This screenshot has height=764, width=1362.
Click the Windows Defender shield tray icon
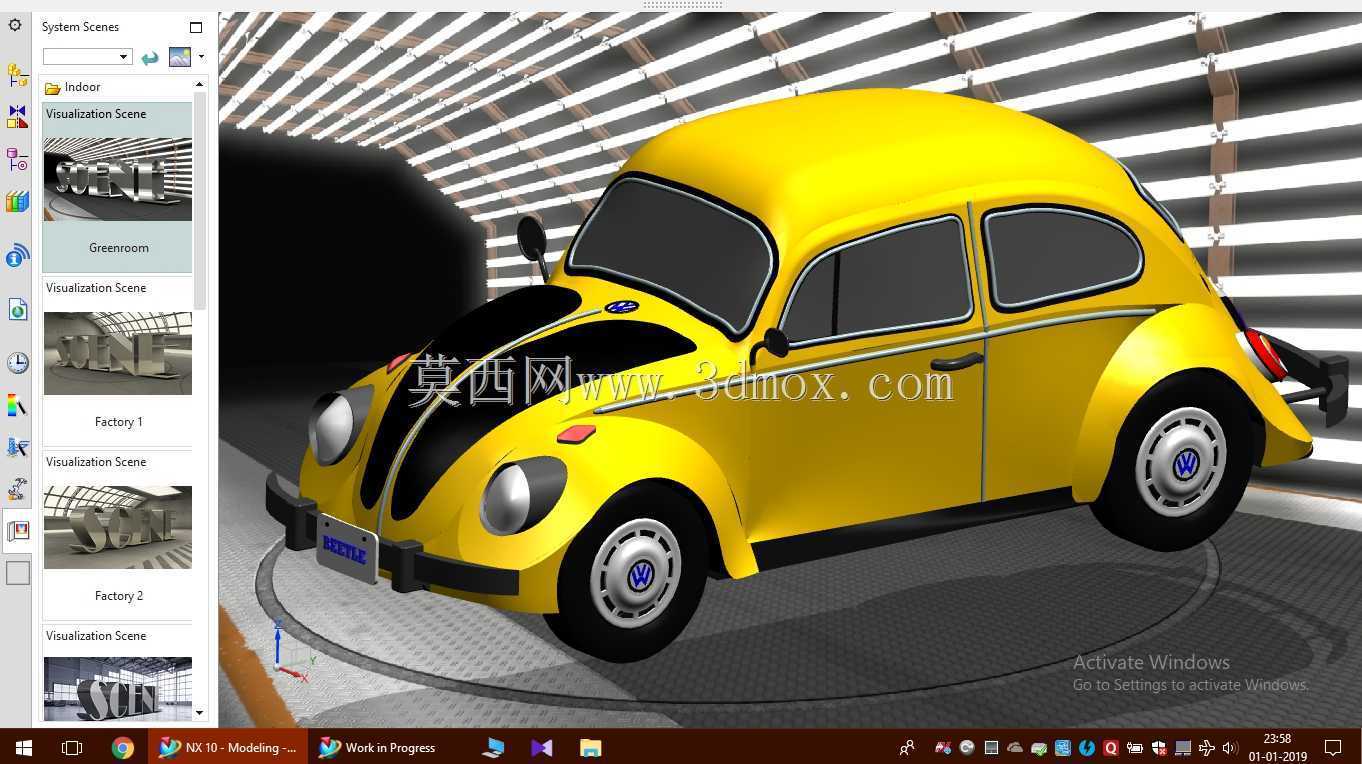tap(1159, 747)
